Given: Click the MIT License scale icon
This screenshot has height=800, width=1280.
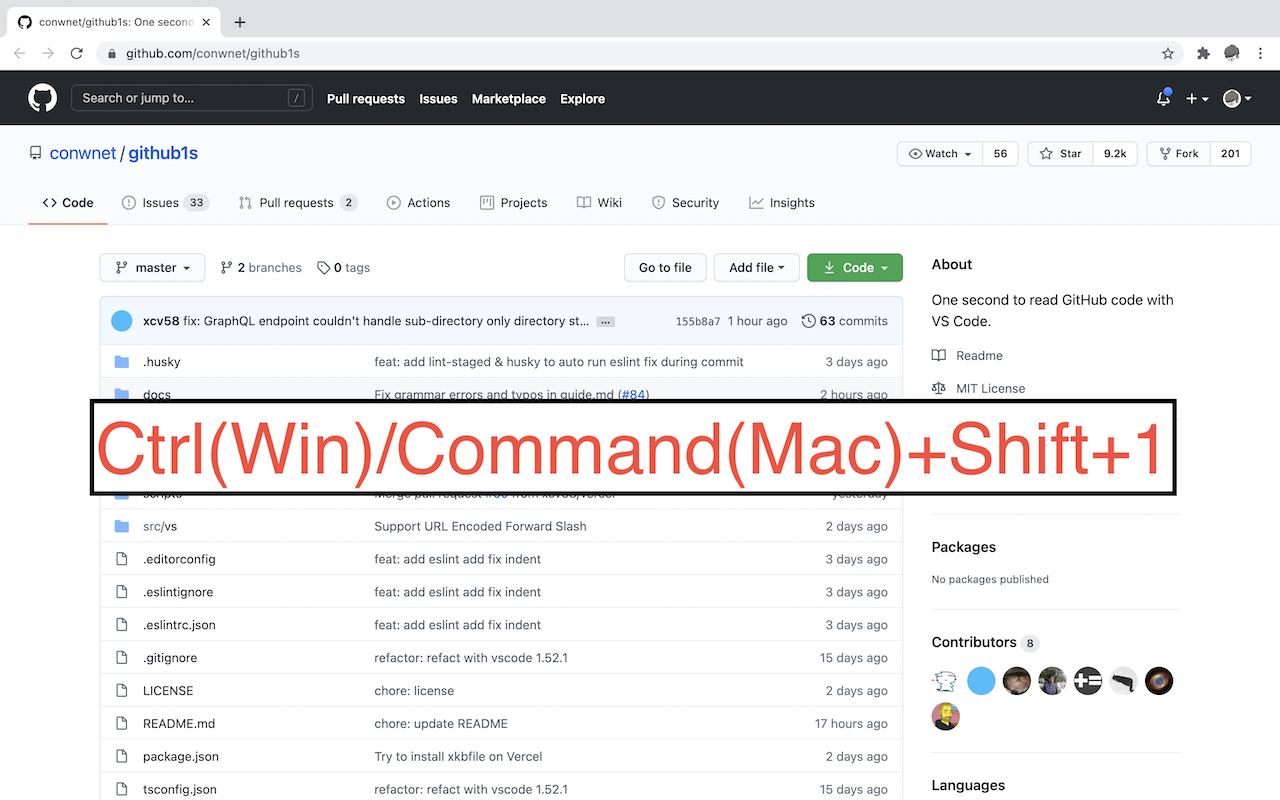Looking at the screenshot, I should click(941, 388).
